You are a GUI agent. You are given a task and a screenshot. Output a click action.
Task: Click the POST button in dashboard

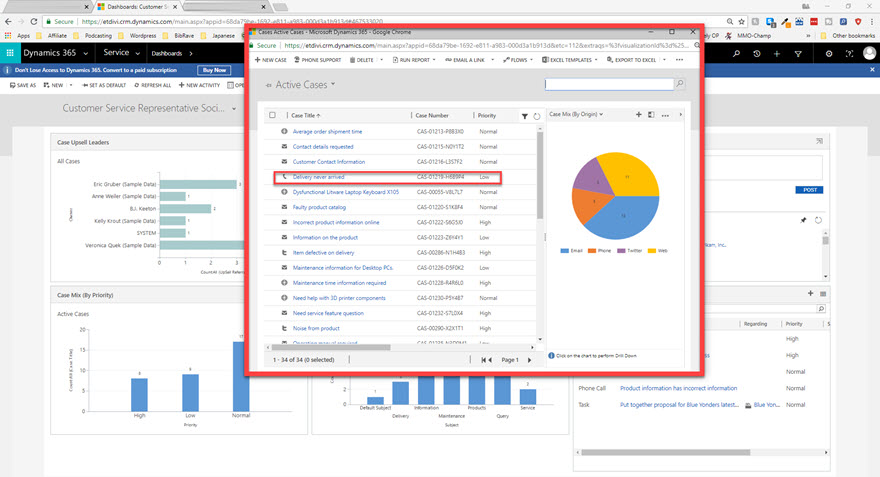809,190
